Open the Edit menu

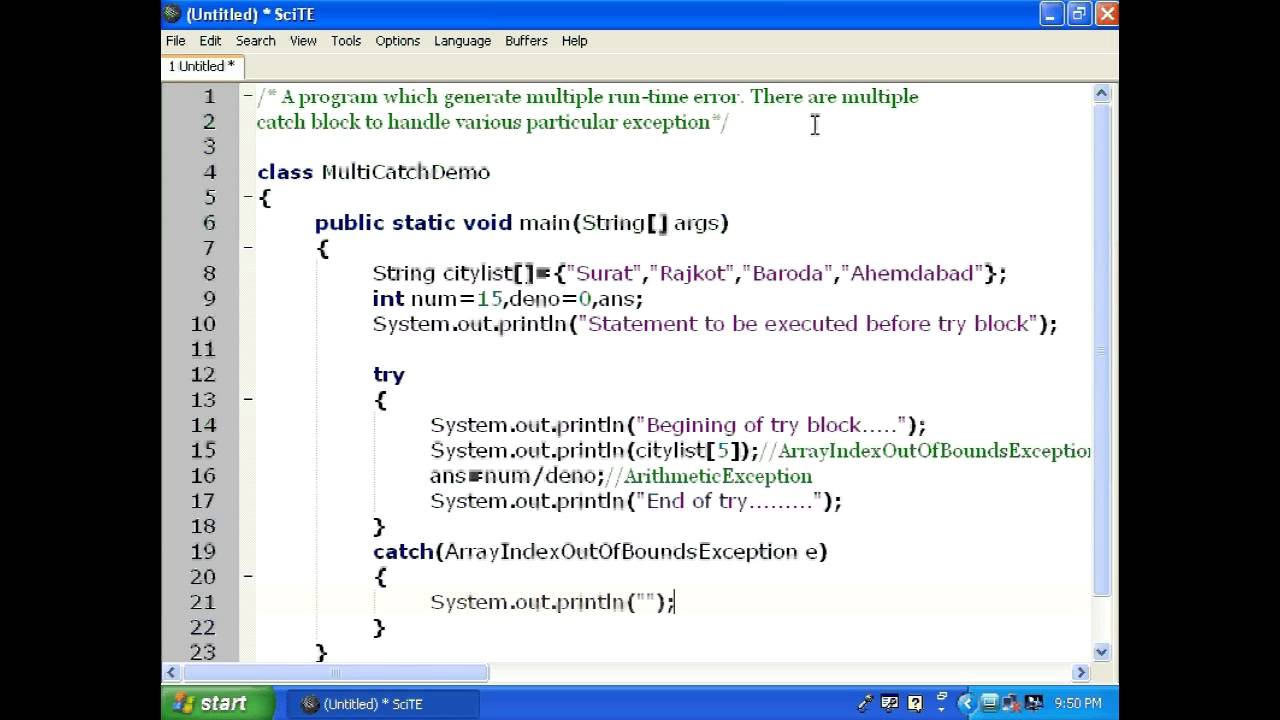coord(210,41)
